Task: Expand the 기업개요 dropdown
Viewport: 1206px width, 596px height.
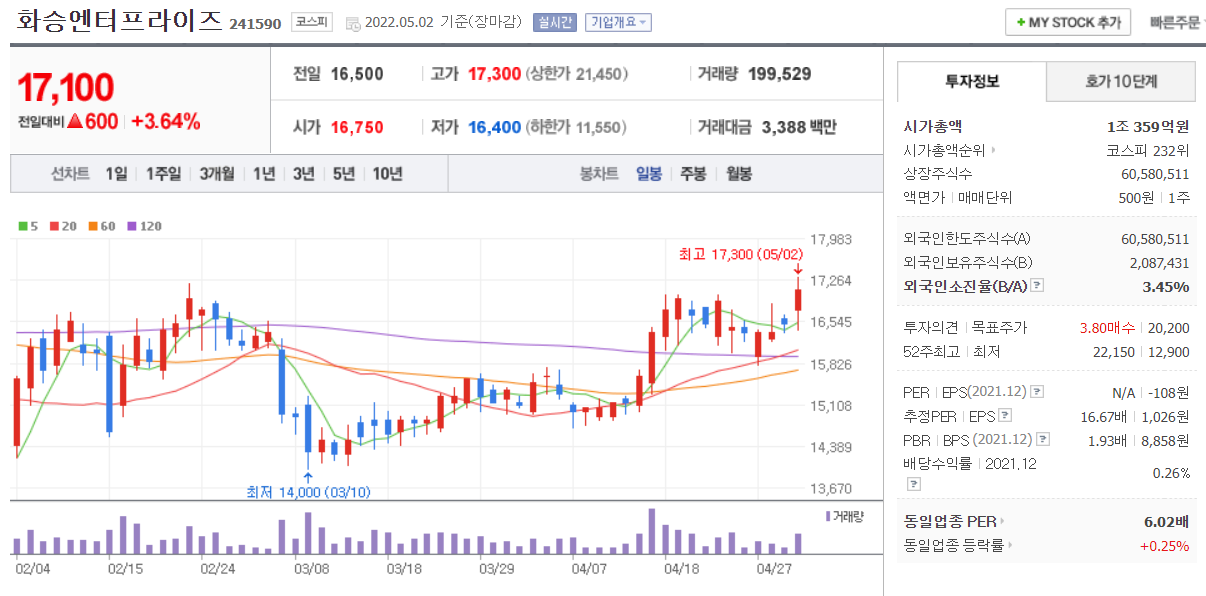Action: click(618, 22)
